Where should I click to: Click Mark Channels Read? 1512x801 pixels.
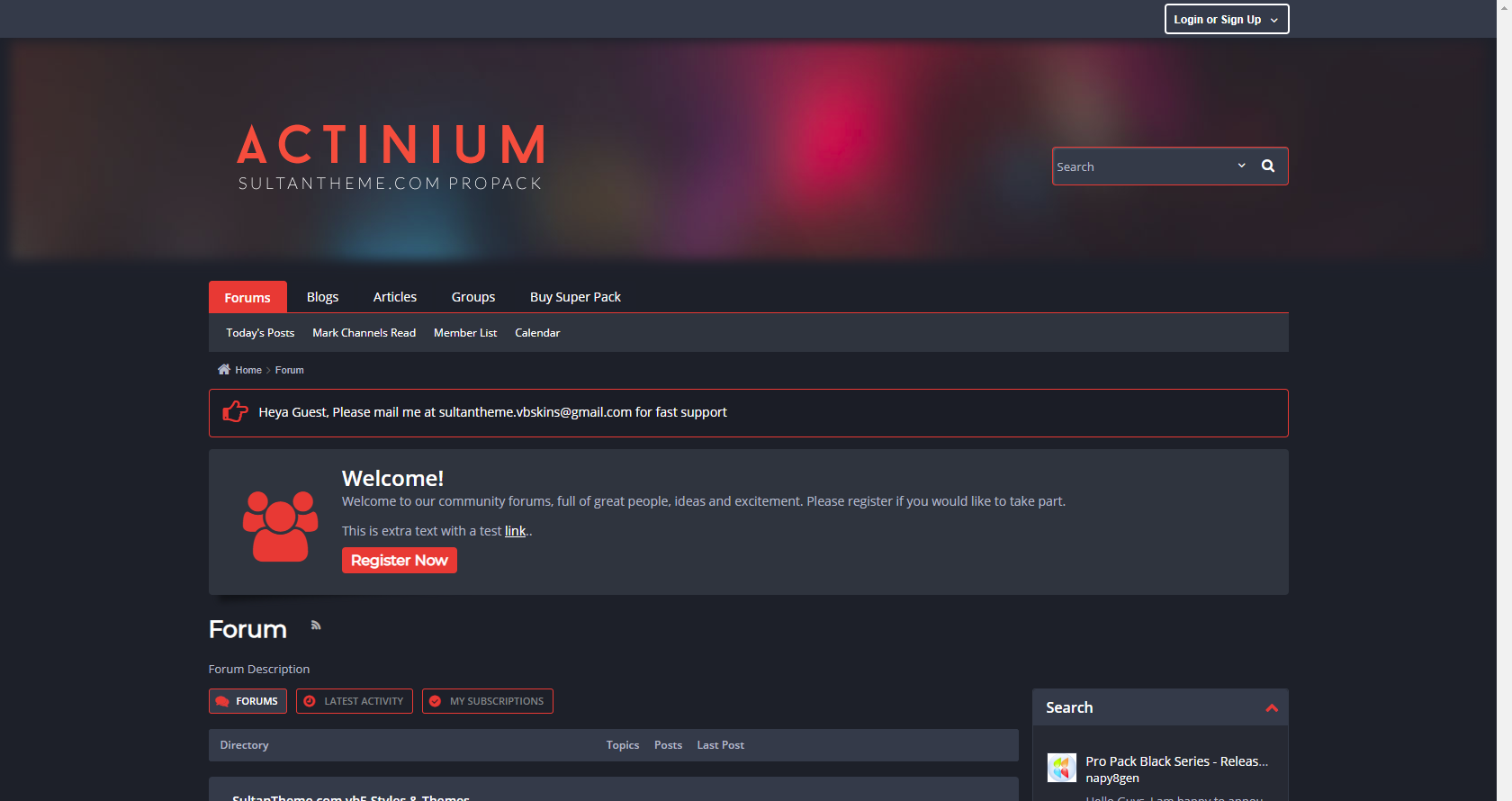364,333
